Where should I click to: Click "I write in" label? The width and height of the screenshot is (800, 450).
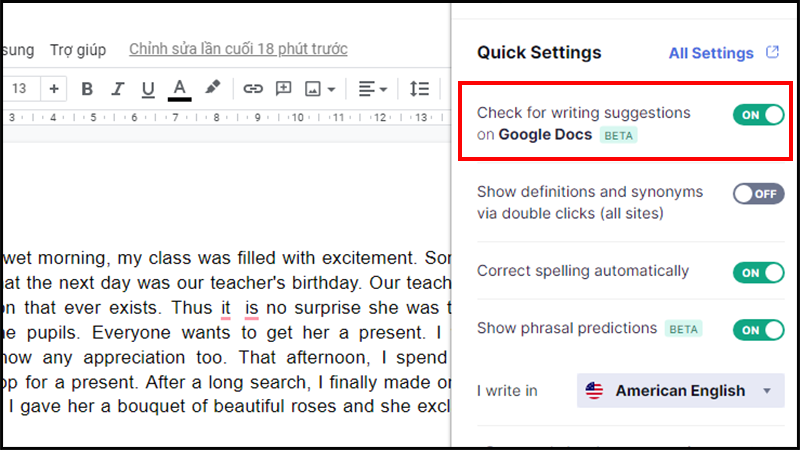click(507, 391)
